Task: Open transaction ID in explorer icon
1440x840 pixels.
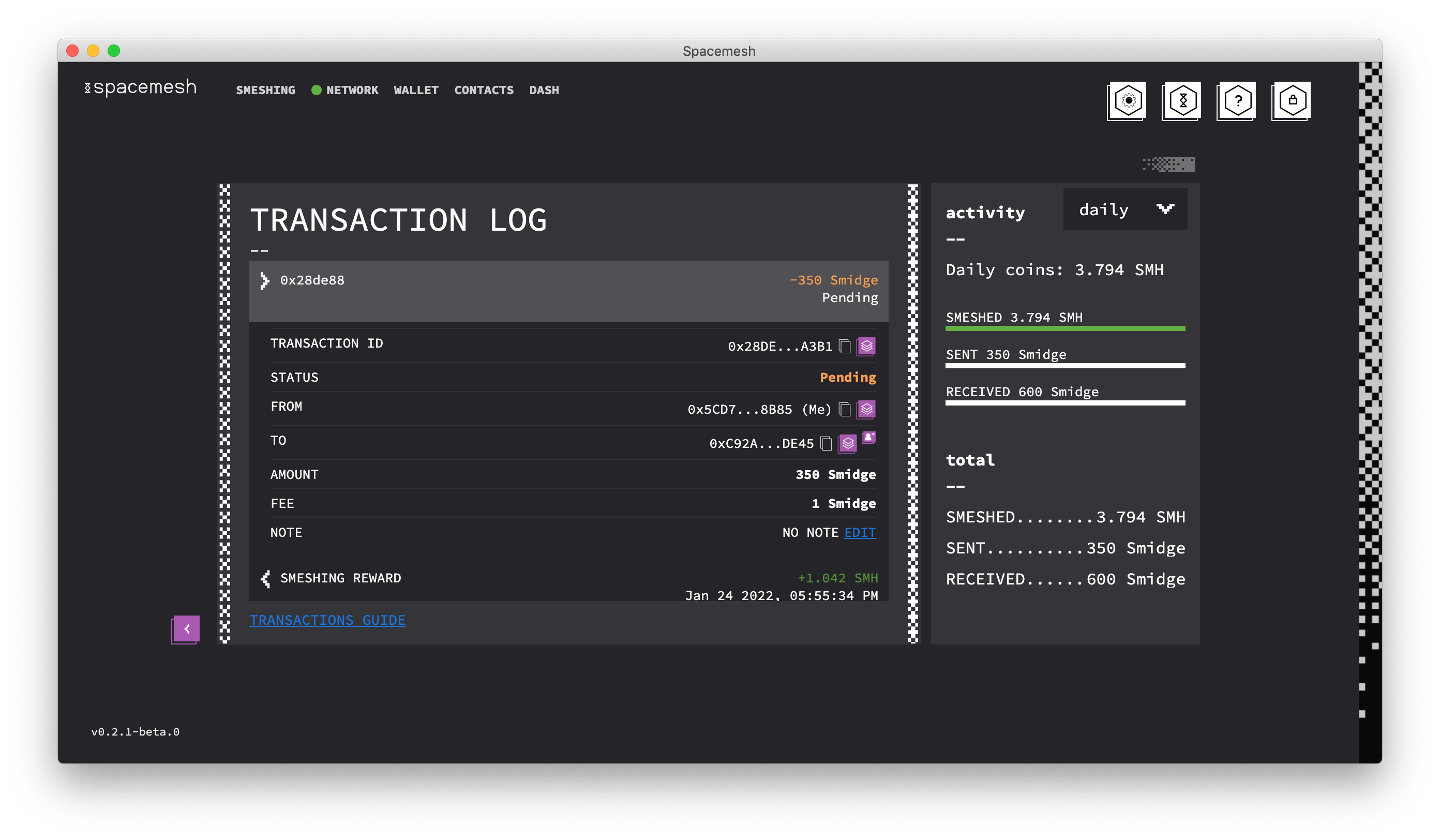Action: (867, 346)
